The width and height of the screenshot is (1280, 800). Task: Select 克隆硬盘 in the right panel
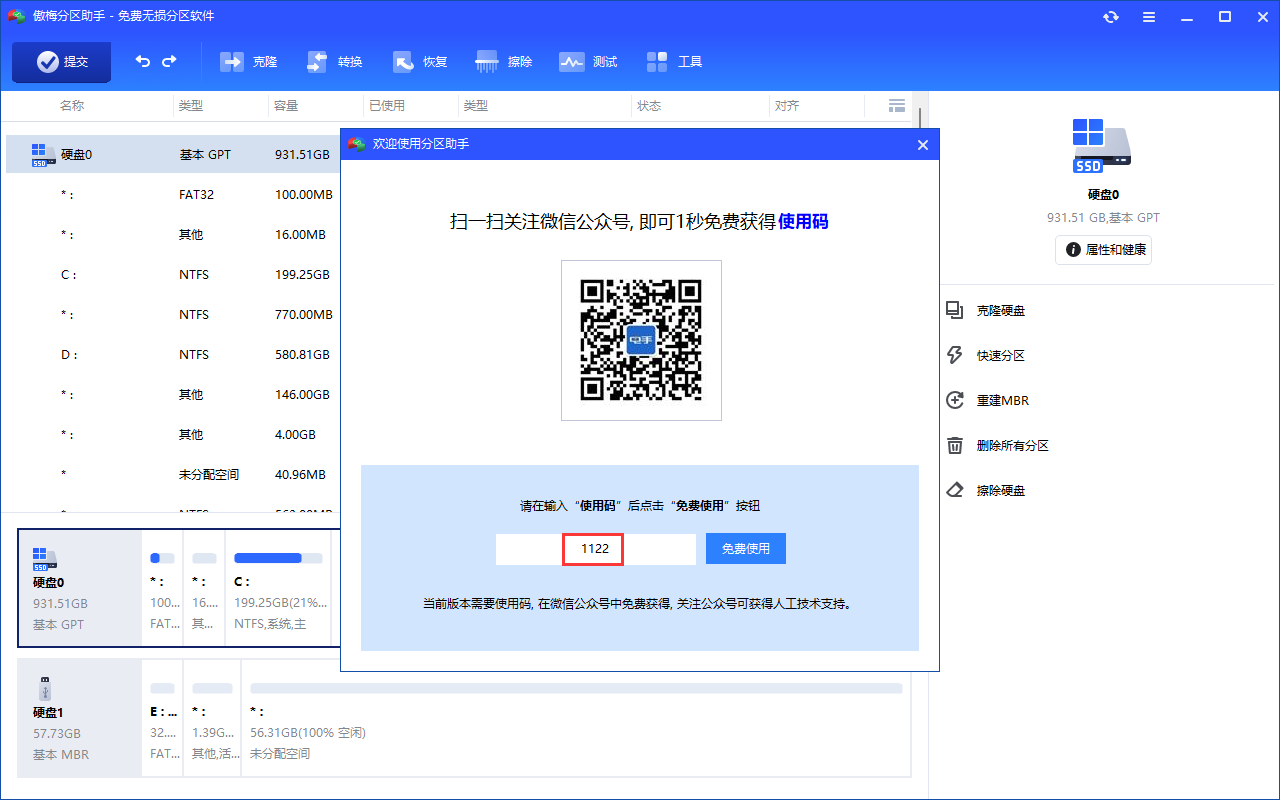click(1000, 311)
